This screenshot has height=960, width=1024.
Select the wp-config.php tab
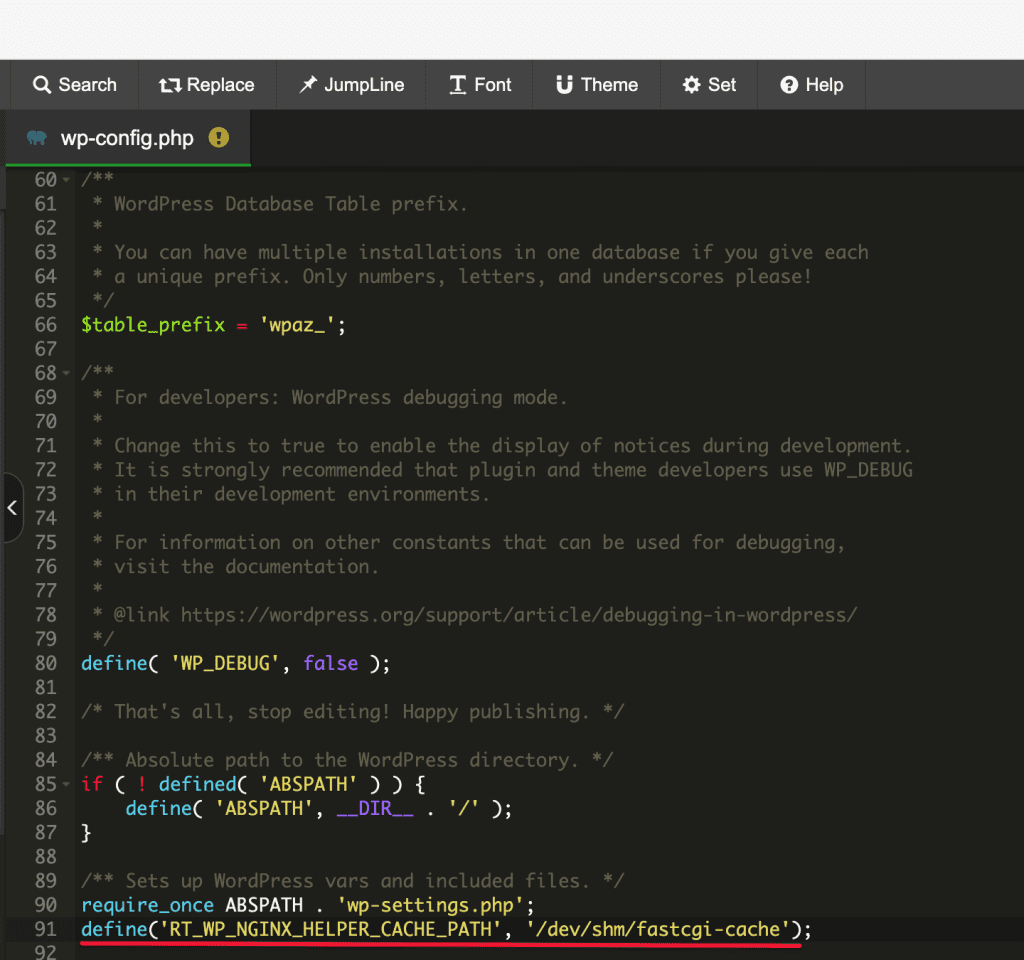point(128,138)
